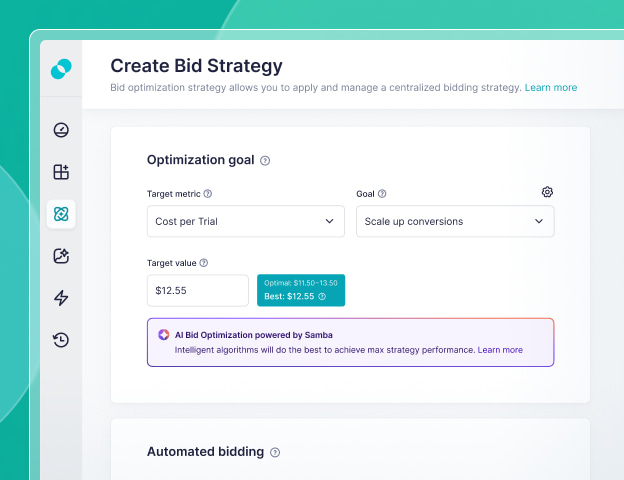Open the dashboard gauge sidebar icon
Viewport: 624px width, 480px height.
61,130
